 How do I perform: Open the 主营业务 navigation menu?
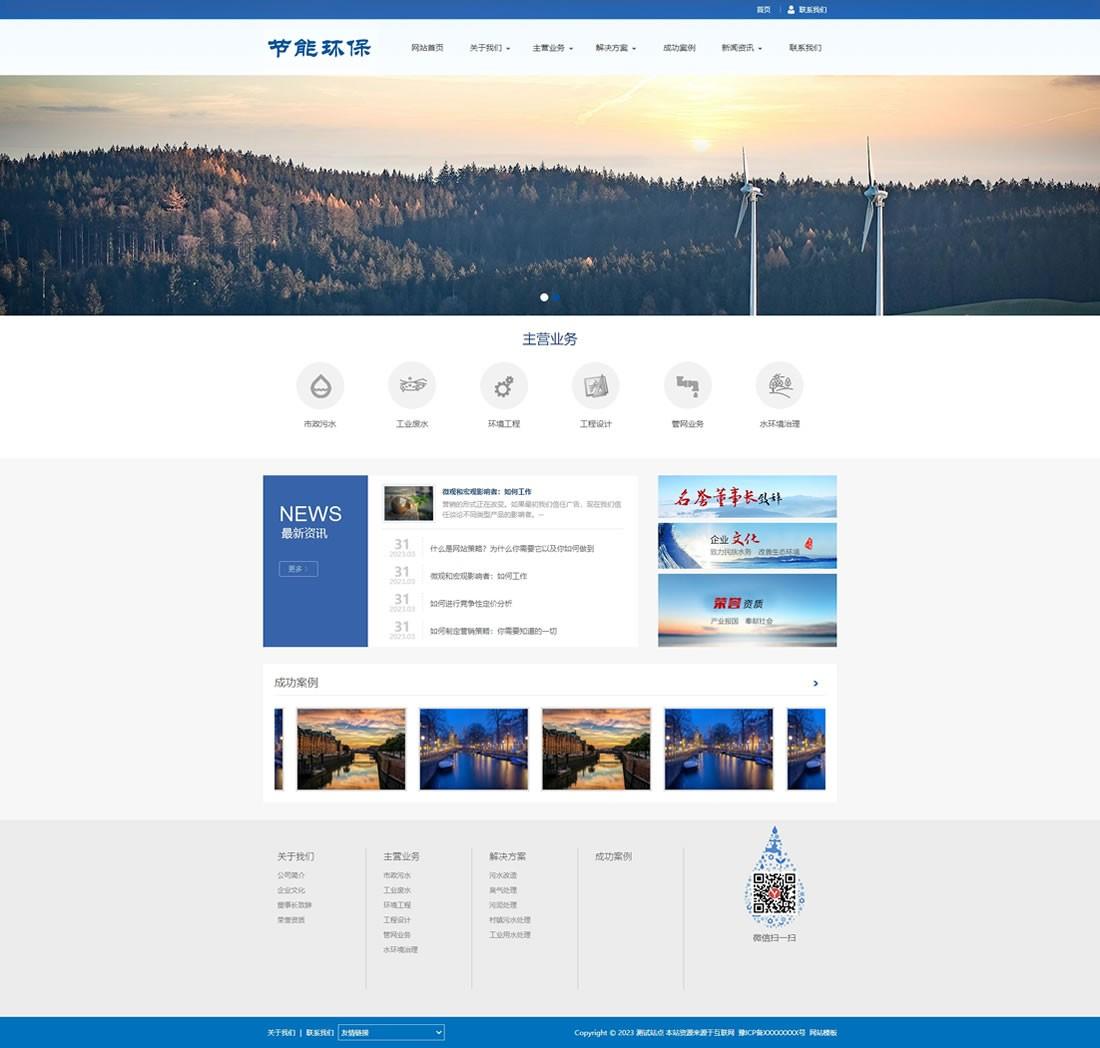point(552,48)
